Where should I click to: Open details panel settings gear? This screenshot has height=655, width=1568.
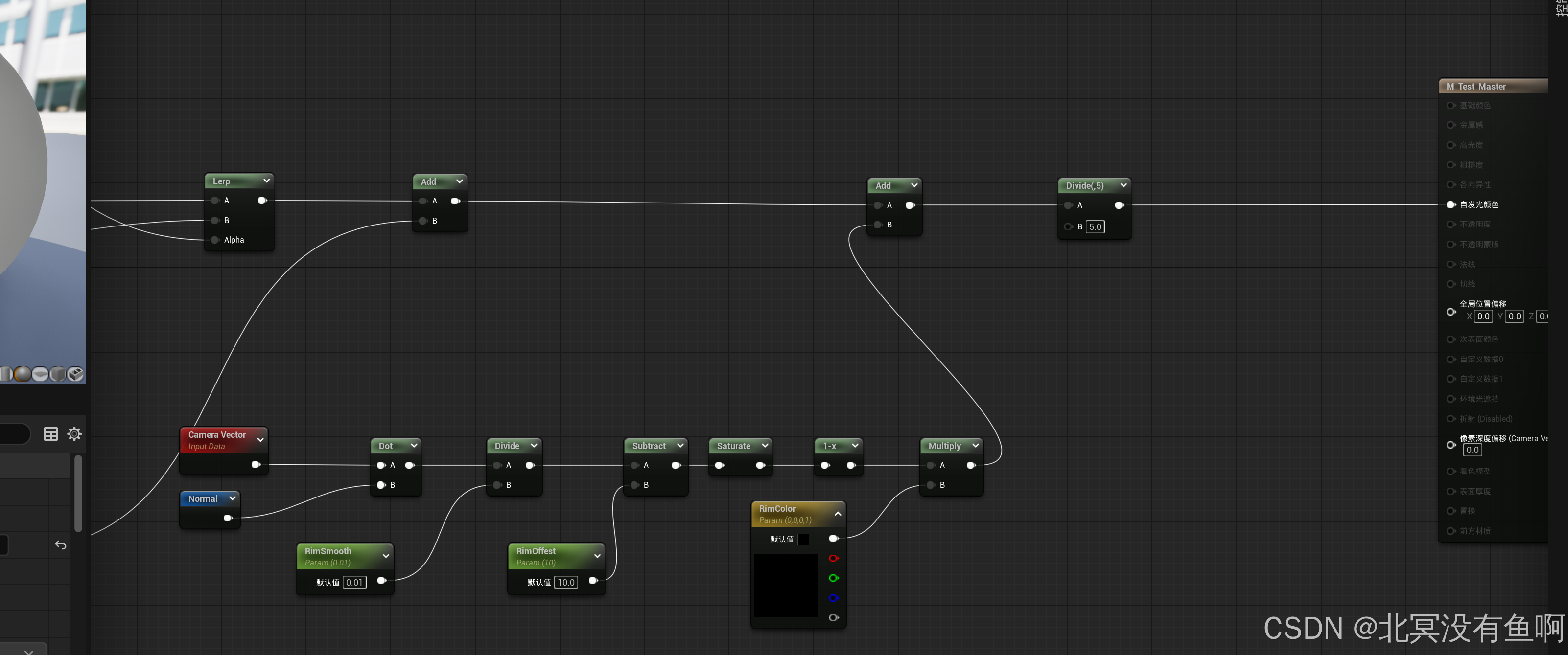point(74,433)
